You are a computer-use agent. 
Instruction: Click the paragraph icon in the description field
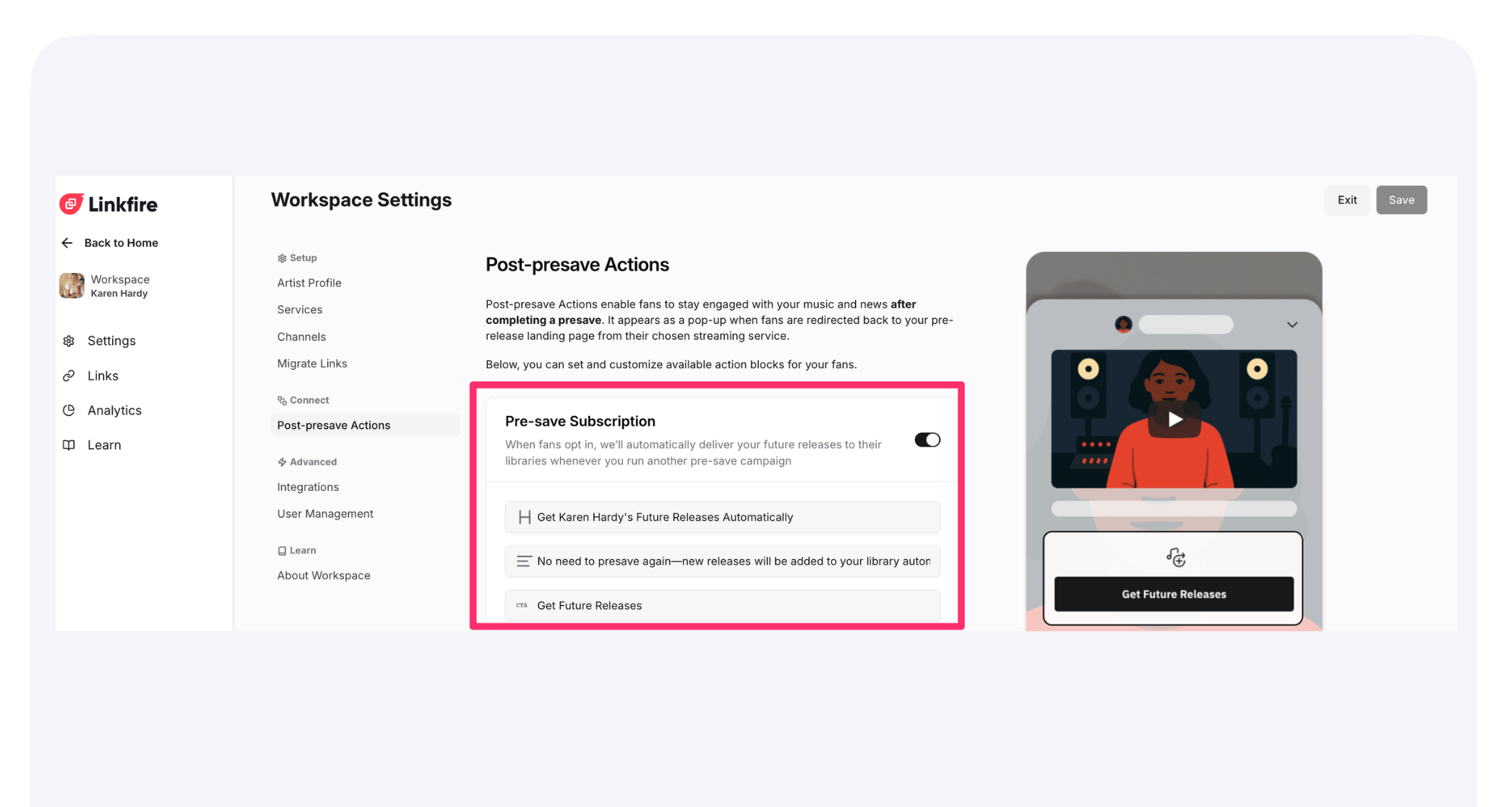point(524,561)
